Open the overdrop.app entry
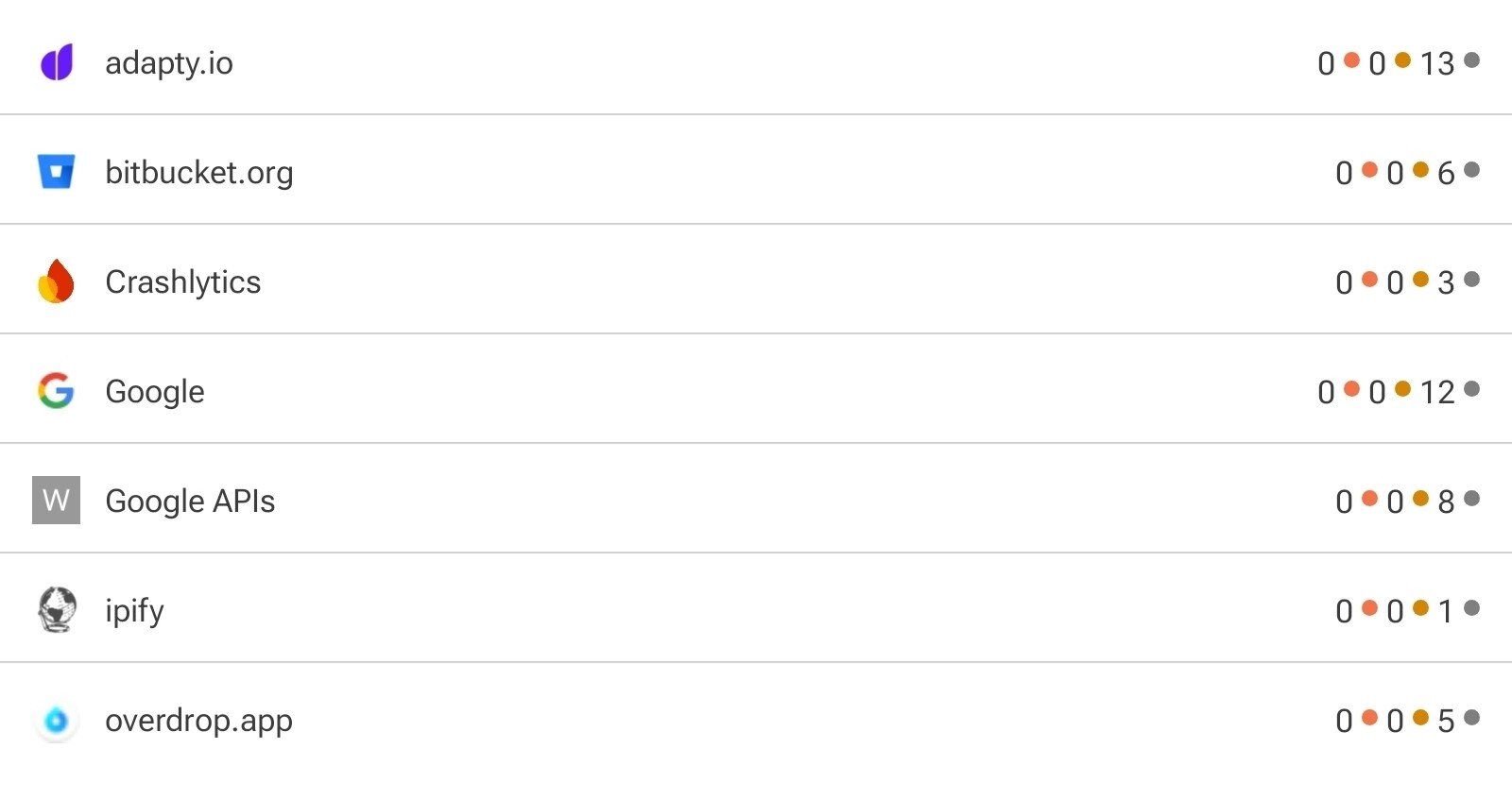Screen dimensions: 1512x800 198,721
